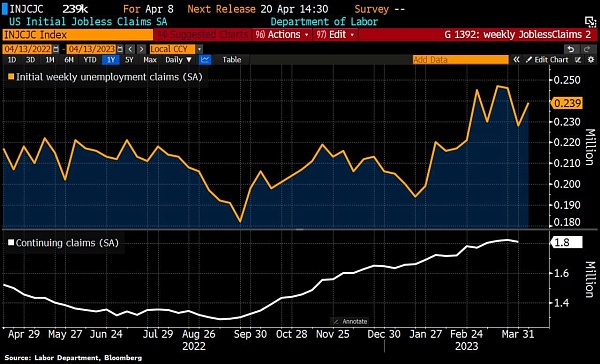Click the Add Data input field
This screenshot has width=600, height=364.
coord(461,60)
